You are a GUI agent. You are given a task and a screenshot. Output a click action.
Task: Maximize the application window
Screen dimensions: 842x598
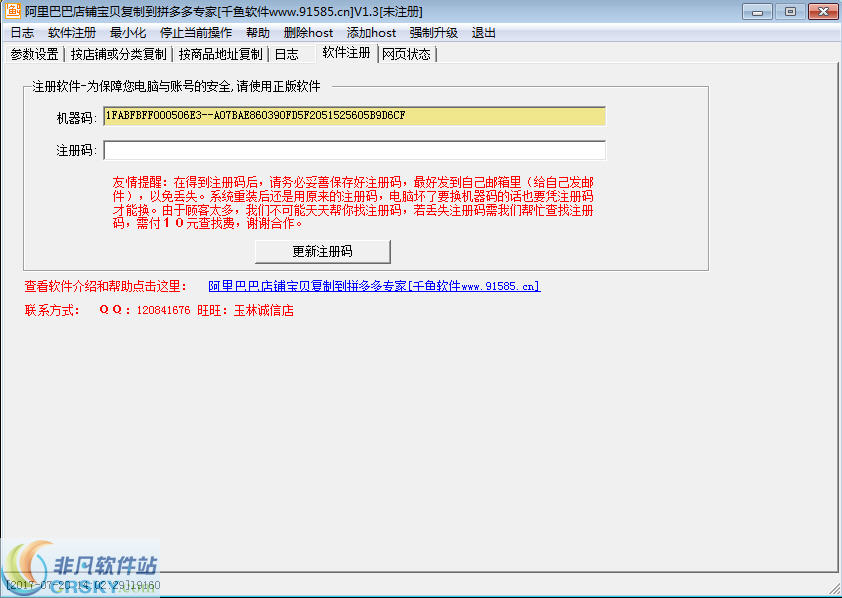[x=790, y=11]
